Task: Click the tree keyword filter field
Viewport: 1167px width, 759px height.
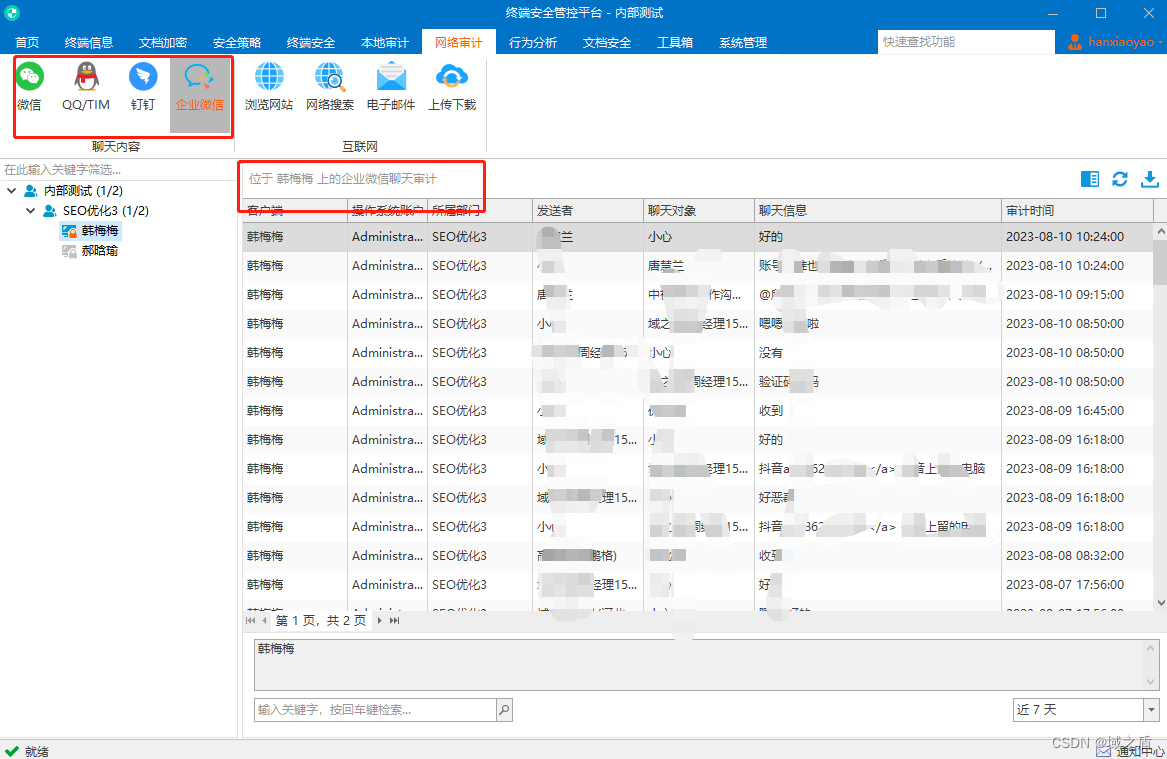Action: [x=118, y=170]
